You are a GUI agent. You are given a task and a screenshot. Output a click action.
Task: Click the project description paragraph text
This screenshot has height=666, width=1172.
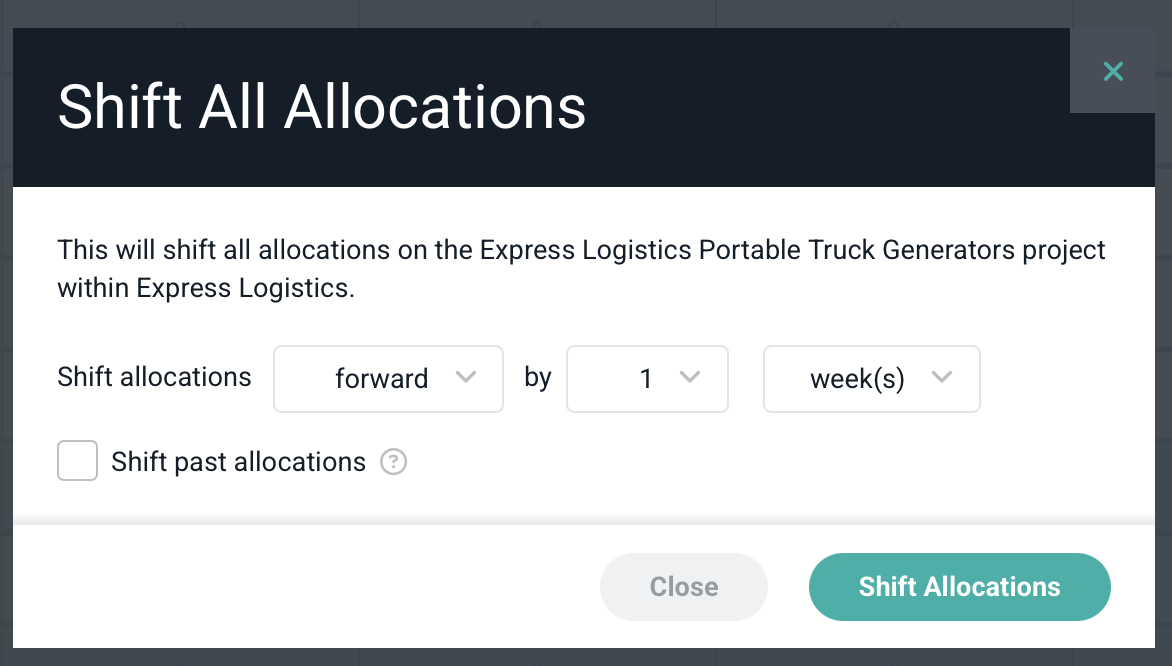[x=580, y=268]
